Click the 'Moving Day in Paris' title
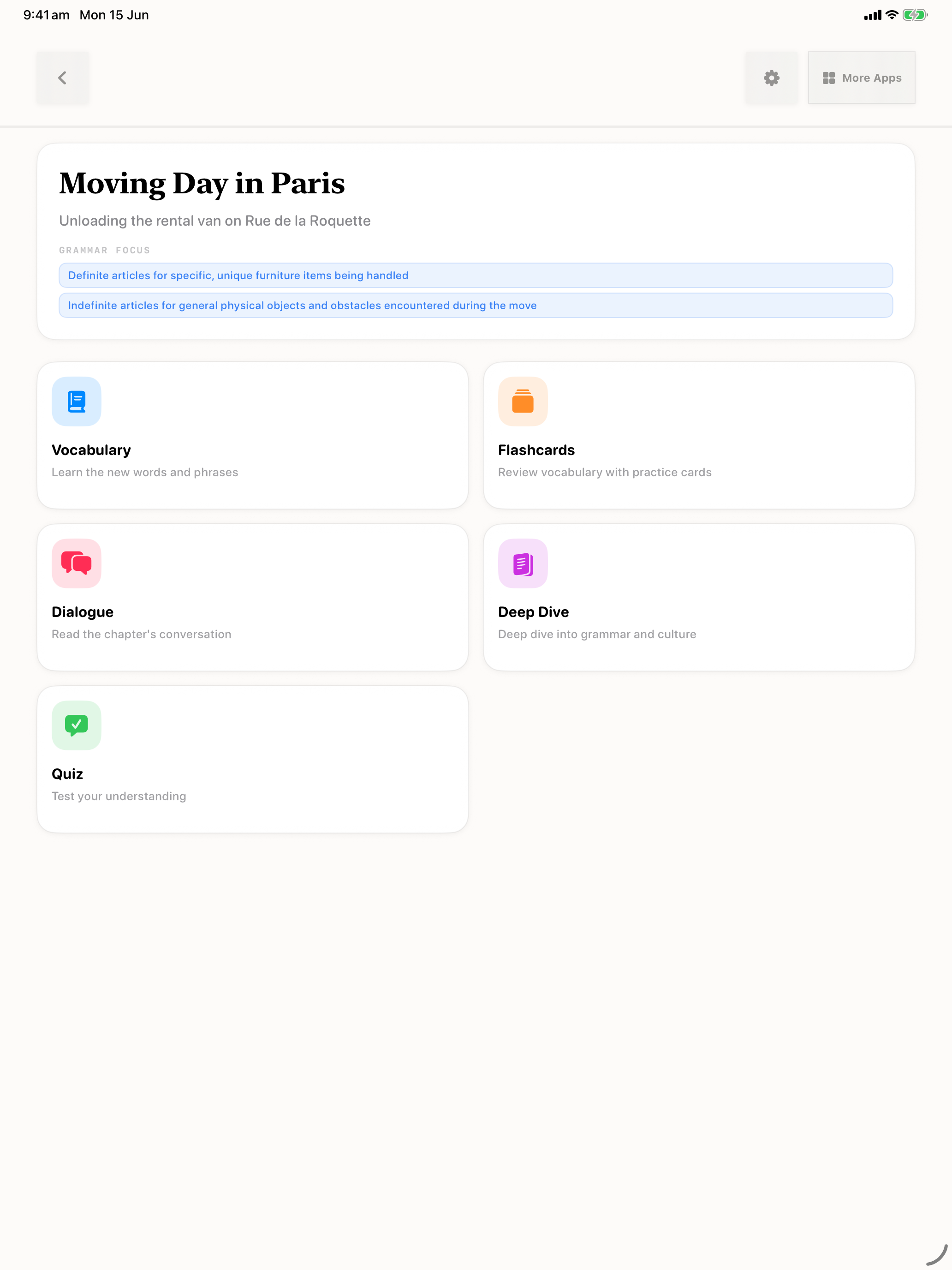 point(202,184)
